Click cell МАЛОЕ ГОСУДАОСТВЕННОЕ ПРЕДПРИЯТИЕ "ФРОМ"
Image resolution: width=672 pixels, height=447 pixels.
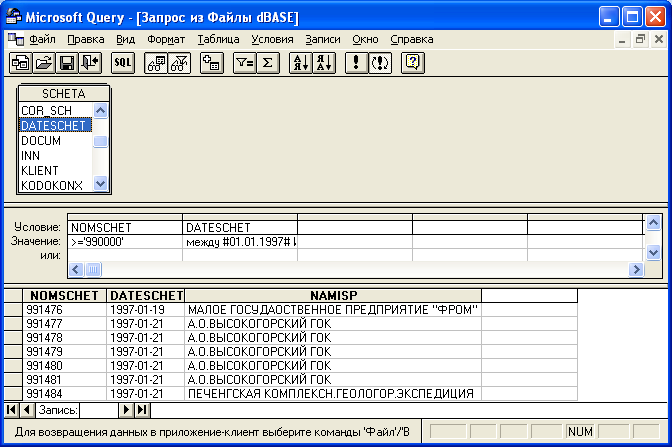tap(333, 309)
